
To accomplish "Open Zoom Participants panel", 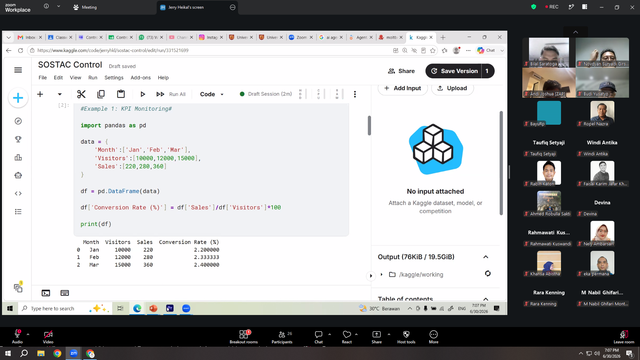I will 282,336.
